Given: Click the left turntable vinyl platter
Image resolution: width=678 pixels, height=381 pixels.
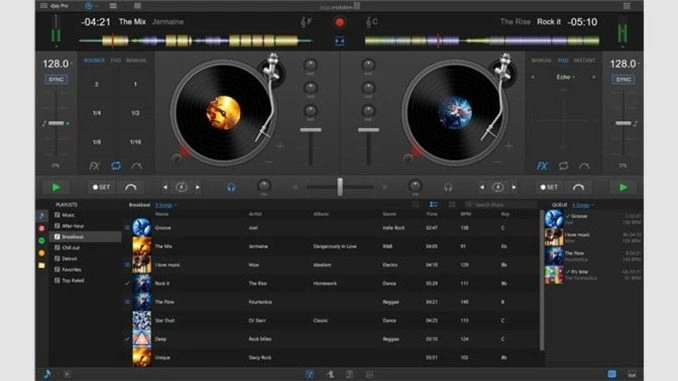Looking at the screenshot, I should (224, 113).
